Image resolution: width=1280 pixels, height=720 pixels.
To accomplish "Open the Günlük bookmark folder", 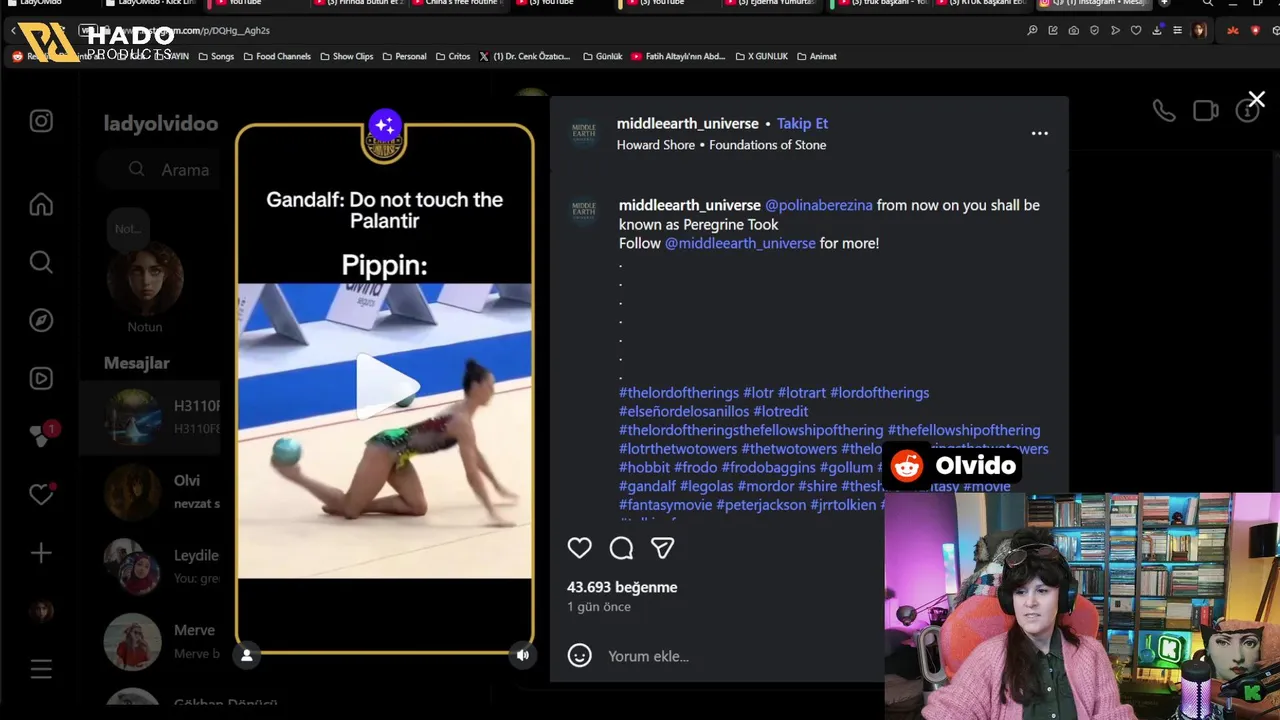I will coord(603,56).
